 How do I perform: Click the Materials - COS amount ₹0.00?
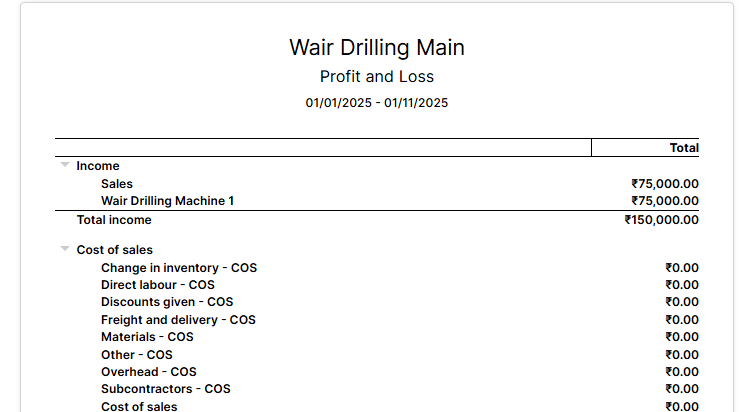click(681, 337)
